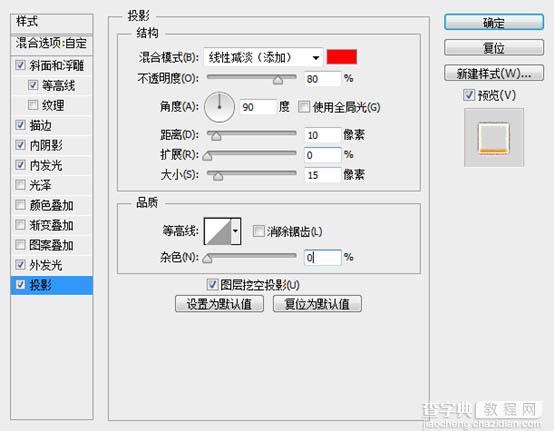This screenshot has height=431, width=554.
Task: Select 混合选项:自定 in styles list
Action: click(x=52, y=44)
